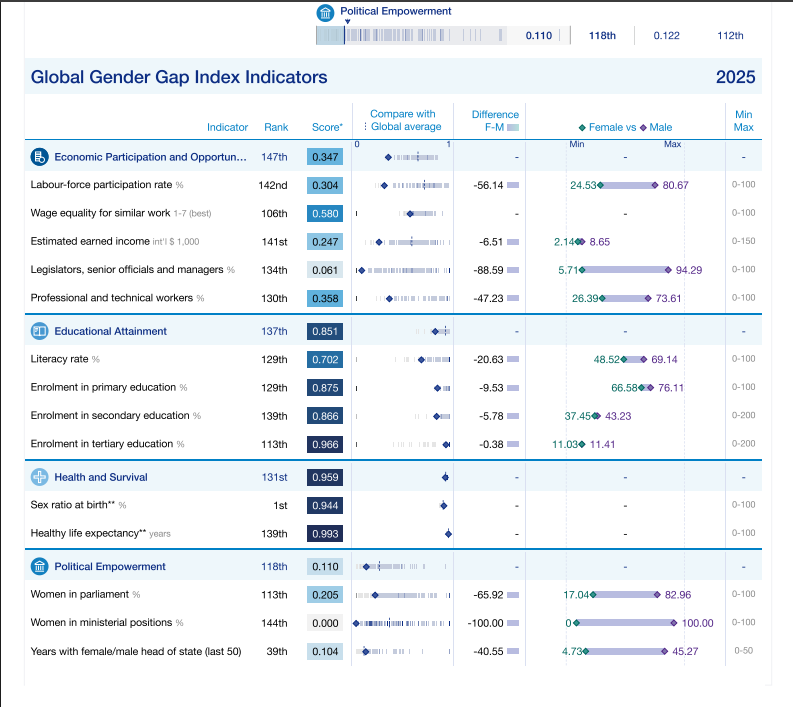Click the 0.347 score box for Economic Participation
Image resolution: width=793 pixels, height=707 pixels.
pyautogui.click(x=325, y=157)
